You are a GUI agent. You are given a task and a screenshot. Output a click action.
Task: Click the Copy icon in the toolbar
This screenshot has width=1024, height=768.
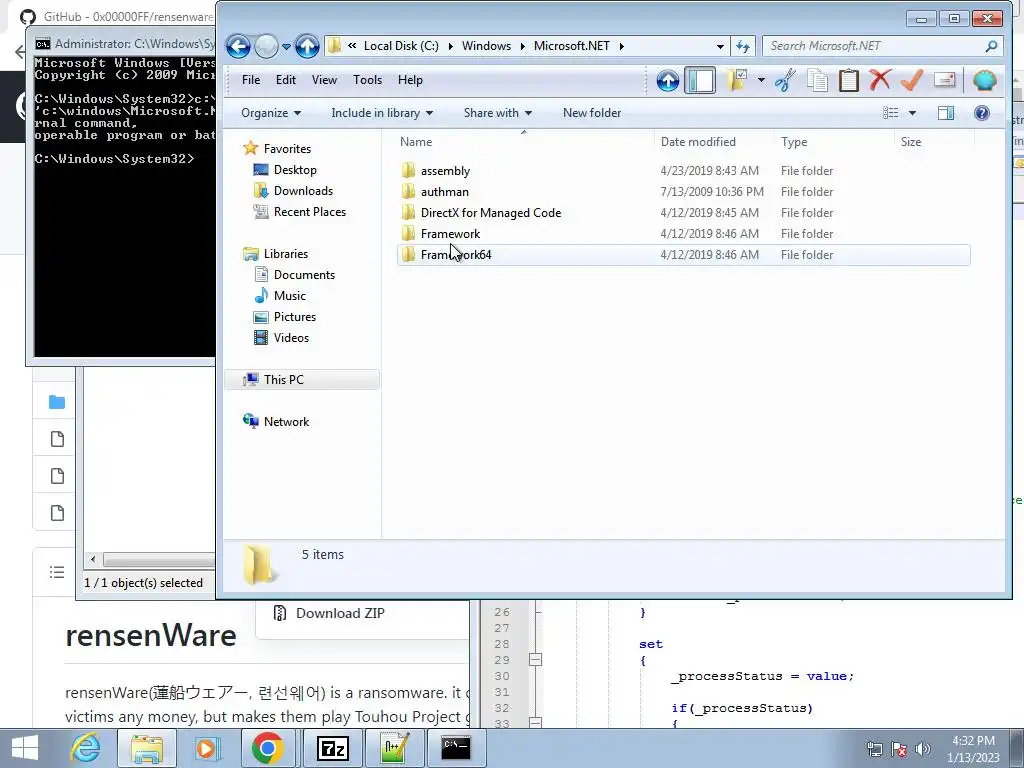tap(817, 80)
